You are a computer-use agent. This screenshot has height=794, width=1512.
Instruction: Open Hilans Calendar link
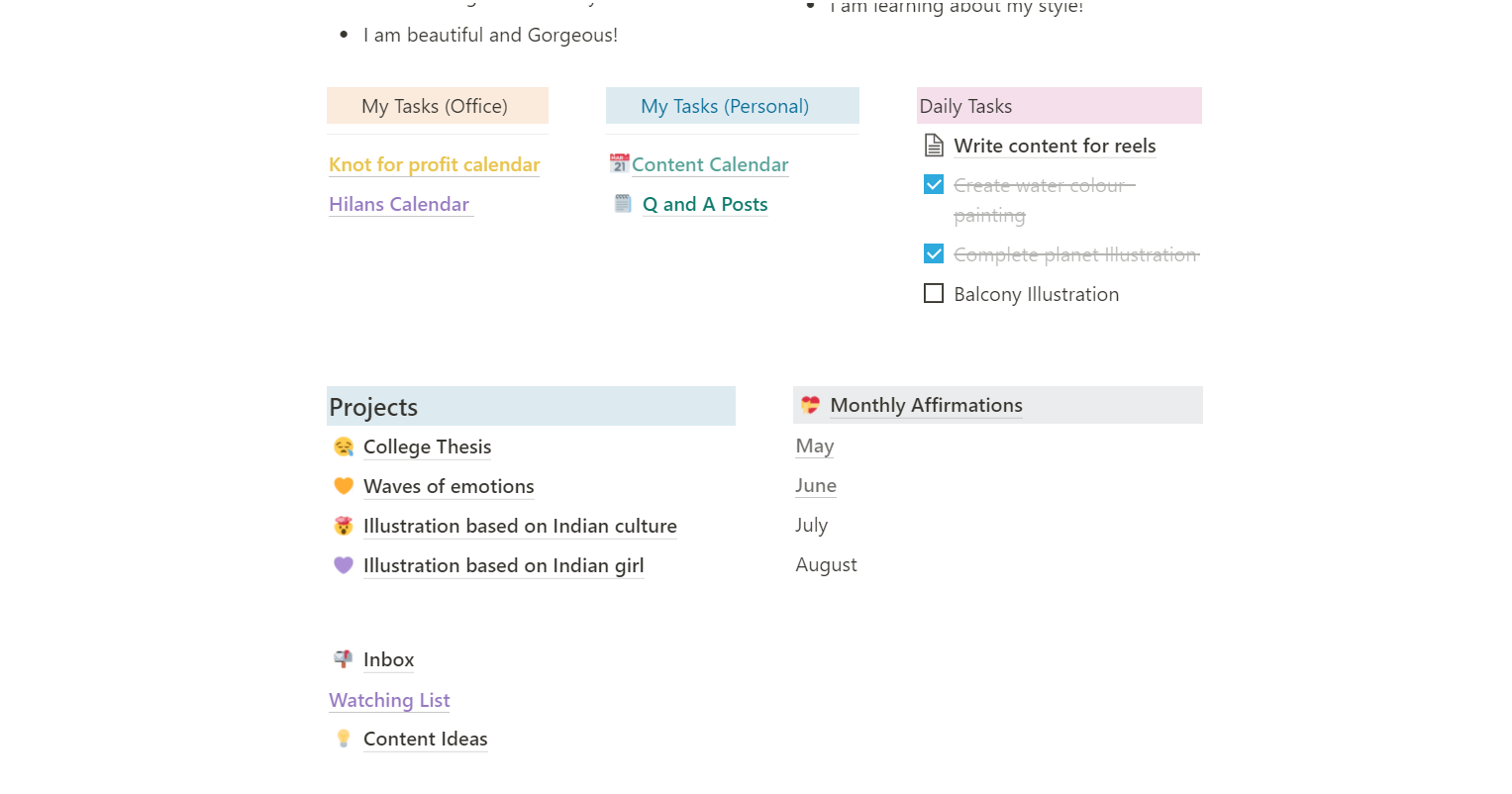pyautogui.click(x=399, y=204)
